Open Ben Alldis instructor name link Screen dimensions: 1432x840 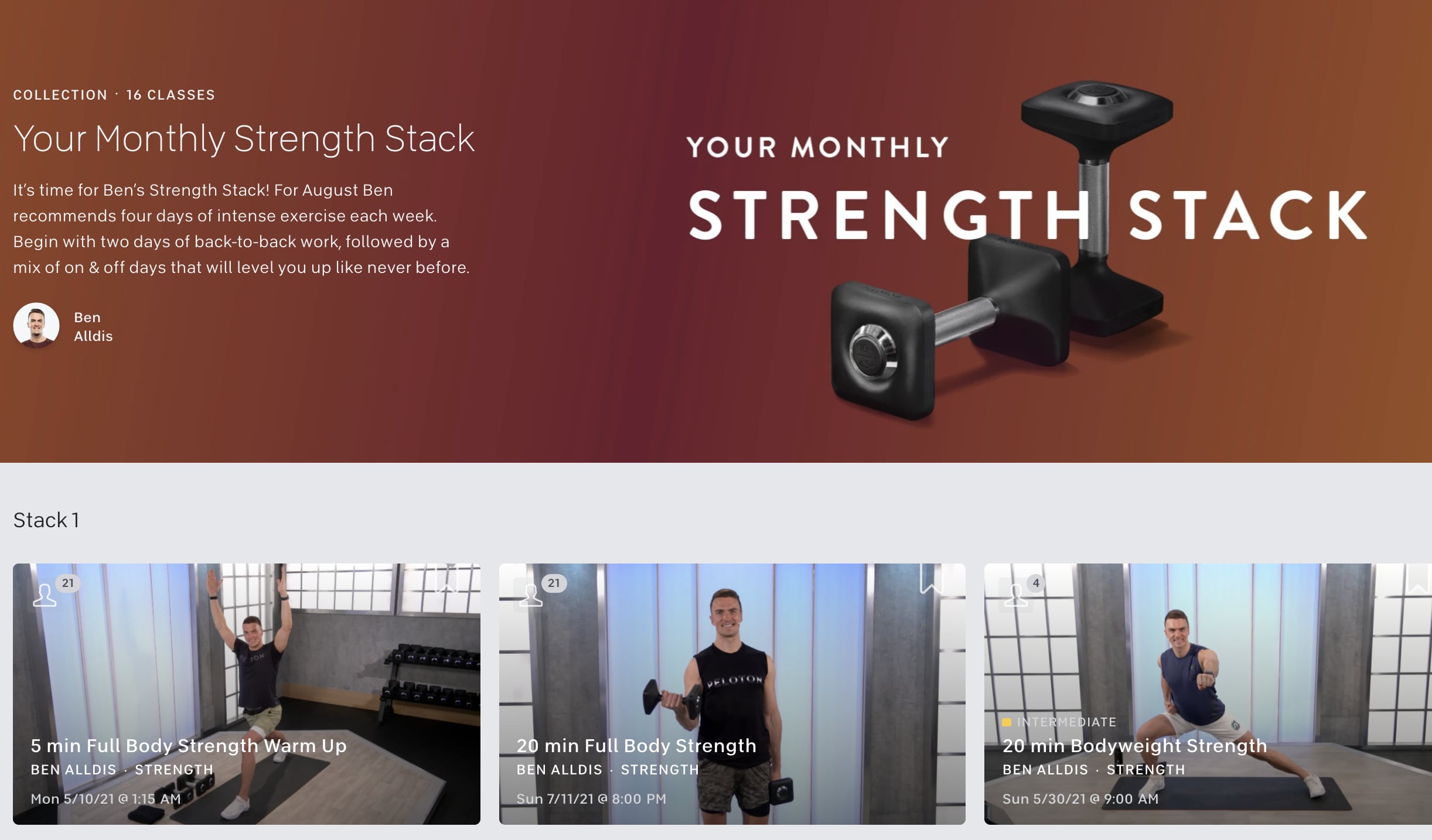(93, 326)
